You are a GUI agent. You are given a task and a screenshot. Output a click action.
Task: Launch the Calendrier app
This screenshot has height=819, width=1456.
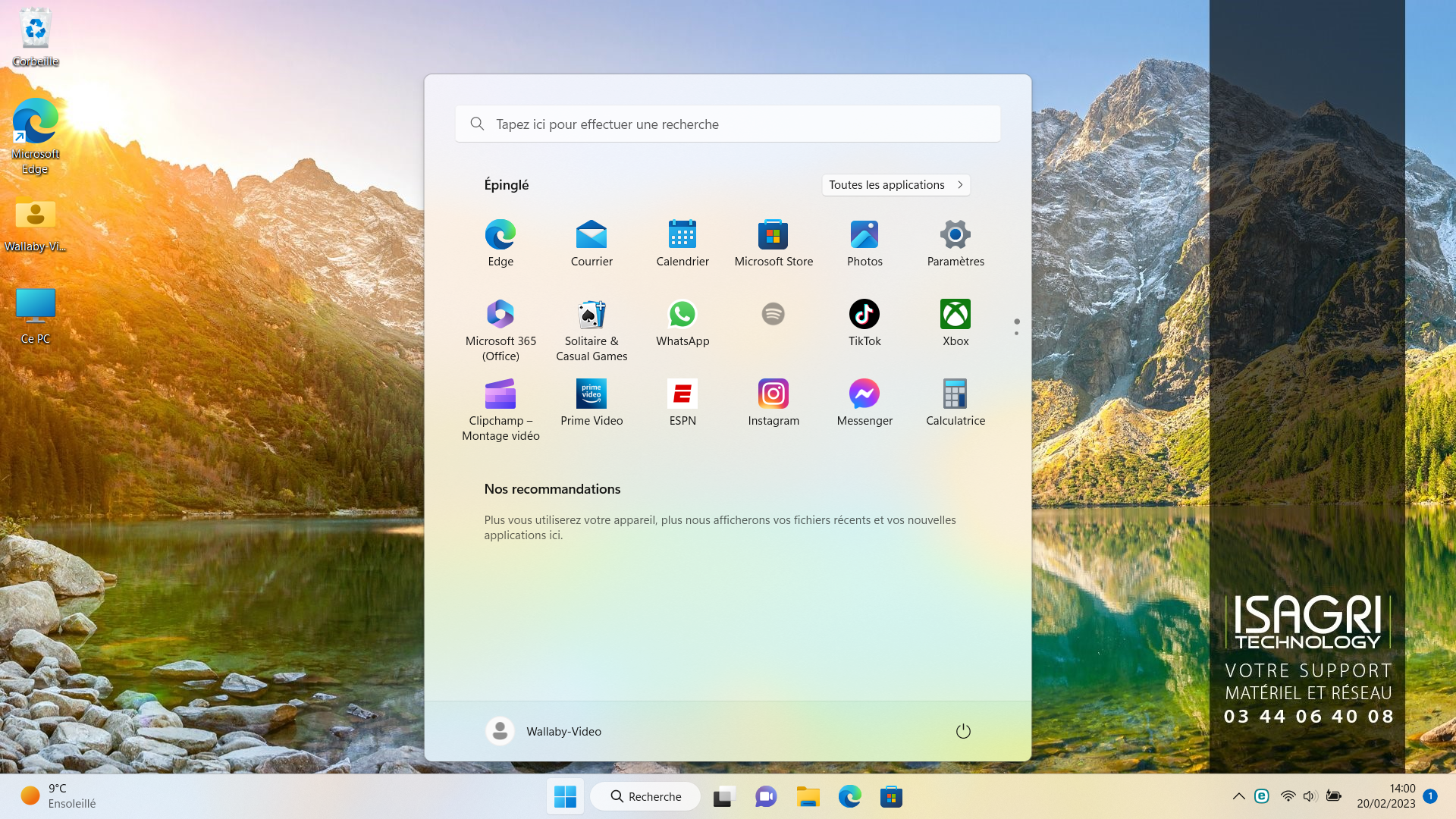[682, 243]
